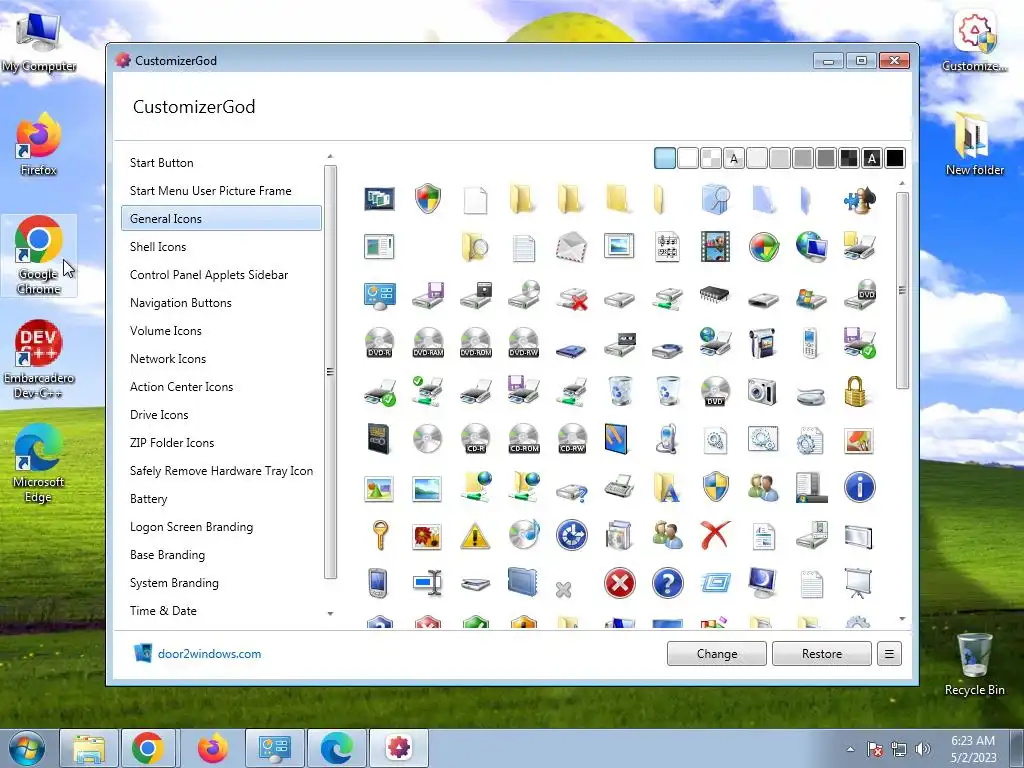The height and width of the screenshot is (768, 1024).
Task: Choose the solid black background swatch
Action: [895, 158]
